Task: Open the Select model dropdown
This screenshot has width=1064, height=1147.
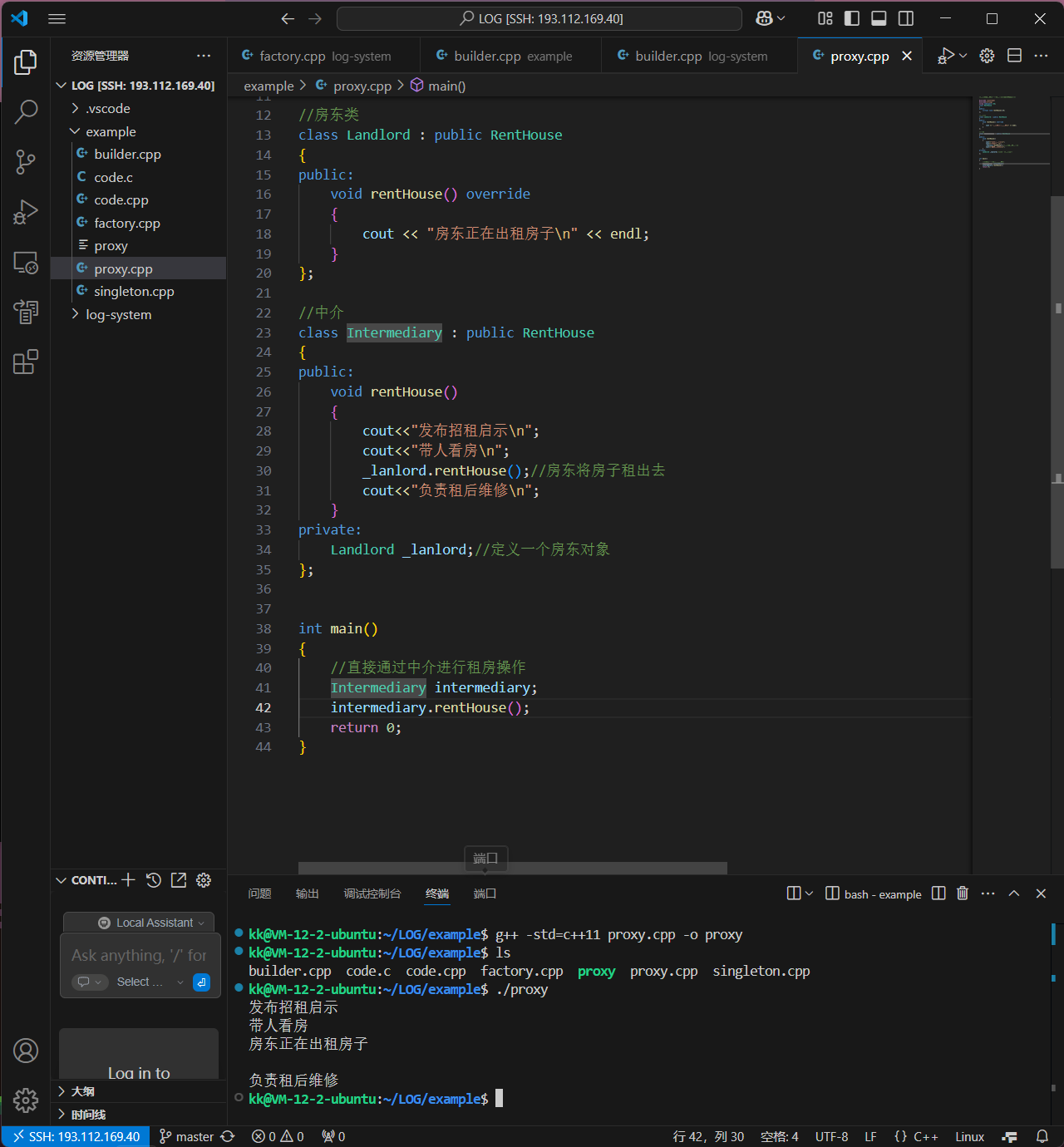Action: pyautogui.click(x=150, y=982)
